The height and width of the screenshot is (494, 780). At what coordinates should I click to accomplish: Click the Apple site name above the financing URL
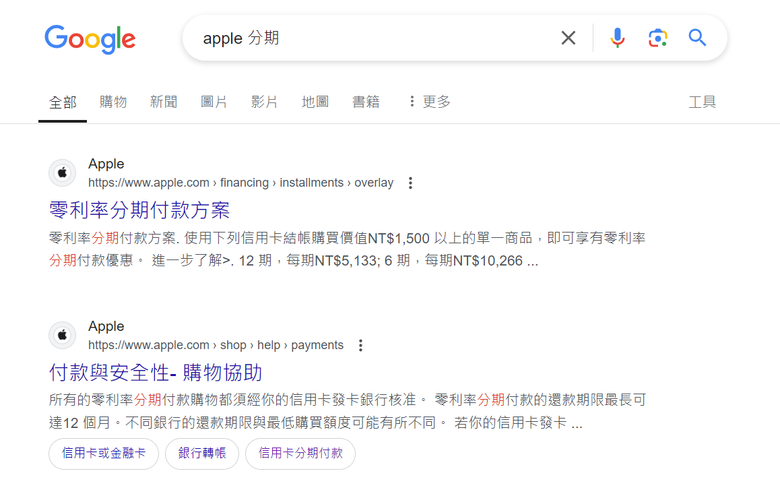pyautogui.click(x=106, y=164)
